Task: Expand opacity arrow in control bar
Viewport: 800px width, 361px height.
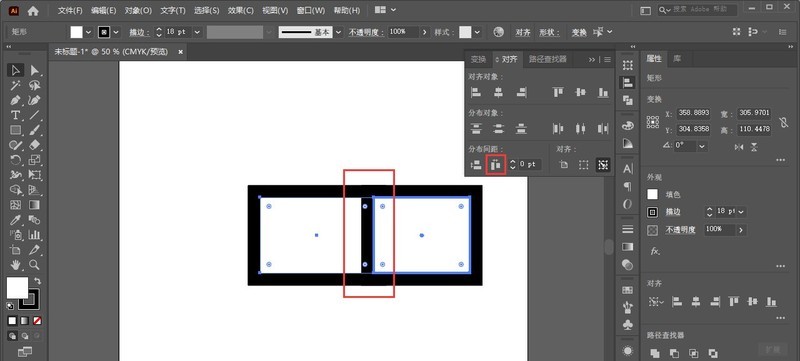Action: (425, 32)
